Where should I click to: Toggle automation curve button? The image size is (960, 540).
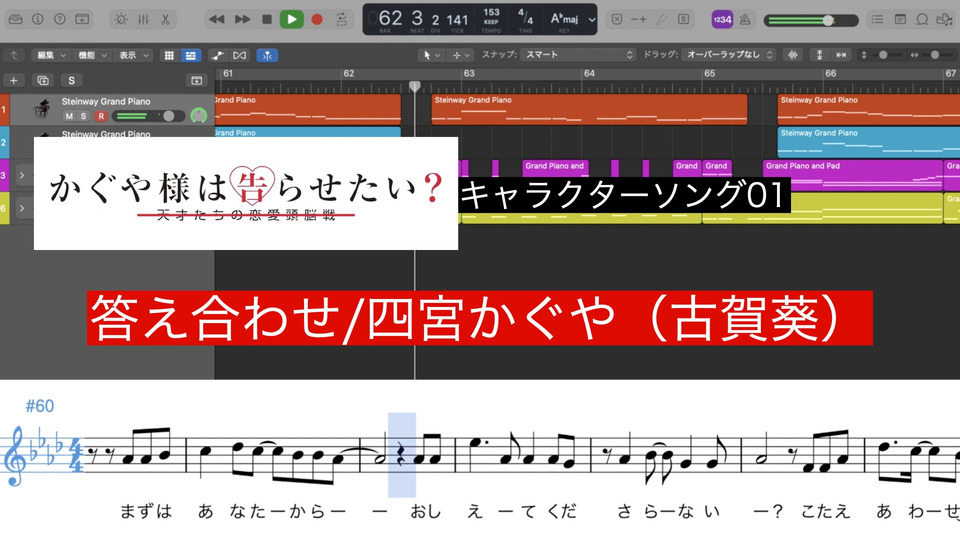tap(217, 55)
